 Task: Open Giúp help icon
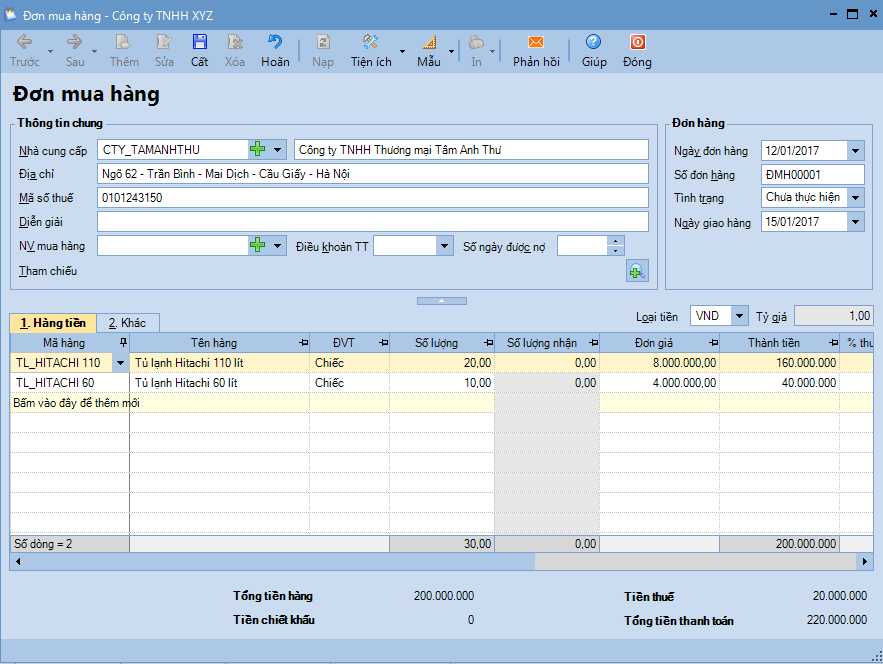click(x=594, y=43)
